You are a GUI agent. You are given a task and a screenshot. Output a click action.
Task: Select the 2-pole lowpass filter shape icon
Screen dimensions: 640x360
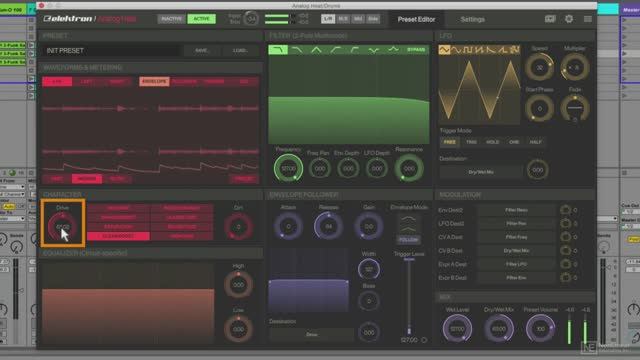(x=278, y=50)
